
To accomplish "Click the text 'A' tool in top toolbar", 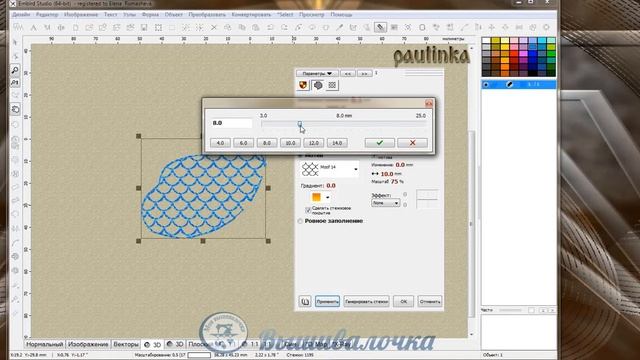I will pyautogui.click(x=33, y=28).
